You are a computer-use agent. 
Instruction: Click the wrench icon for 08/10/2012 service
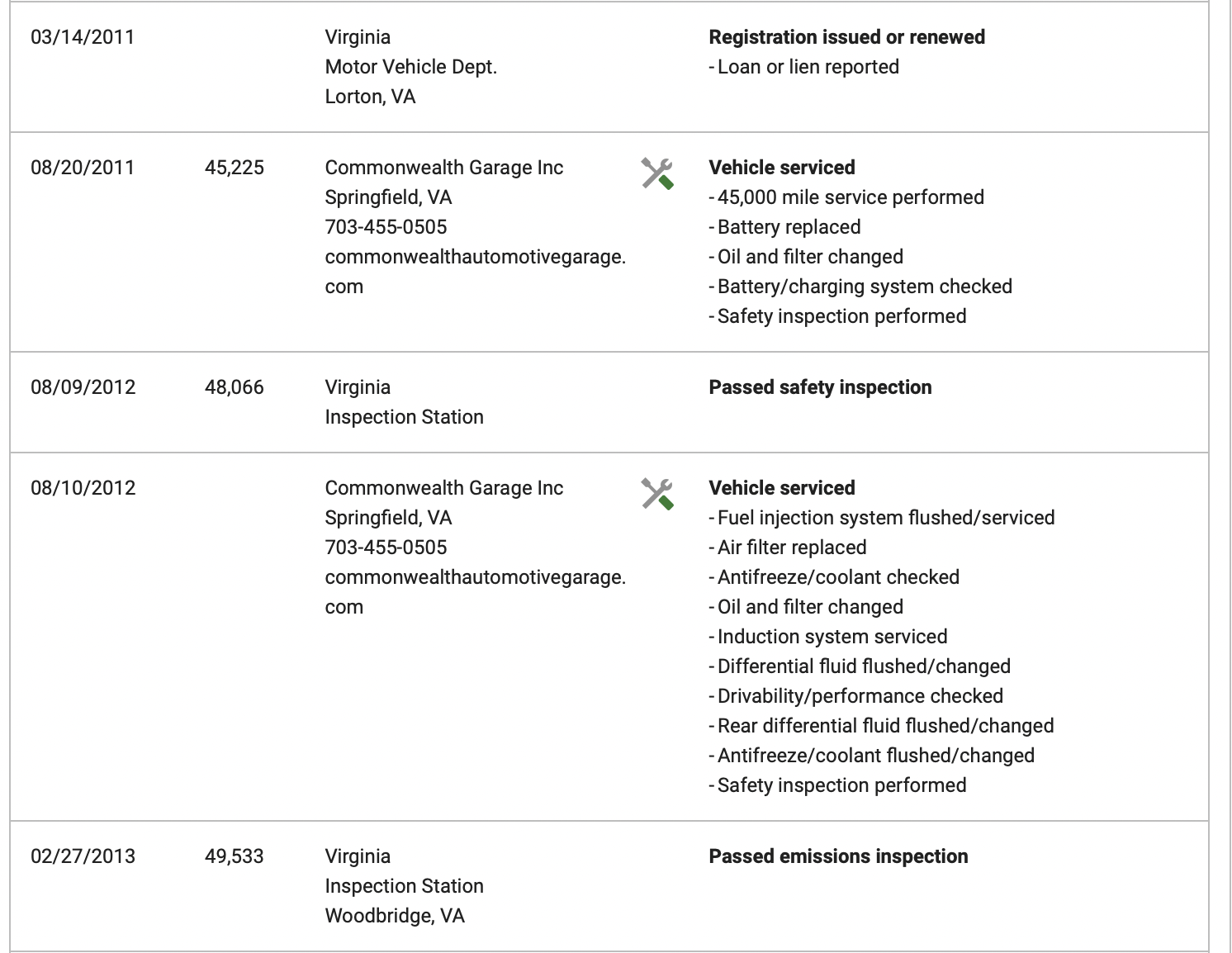pyautogui.click(x=657, y=494)
